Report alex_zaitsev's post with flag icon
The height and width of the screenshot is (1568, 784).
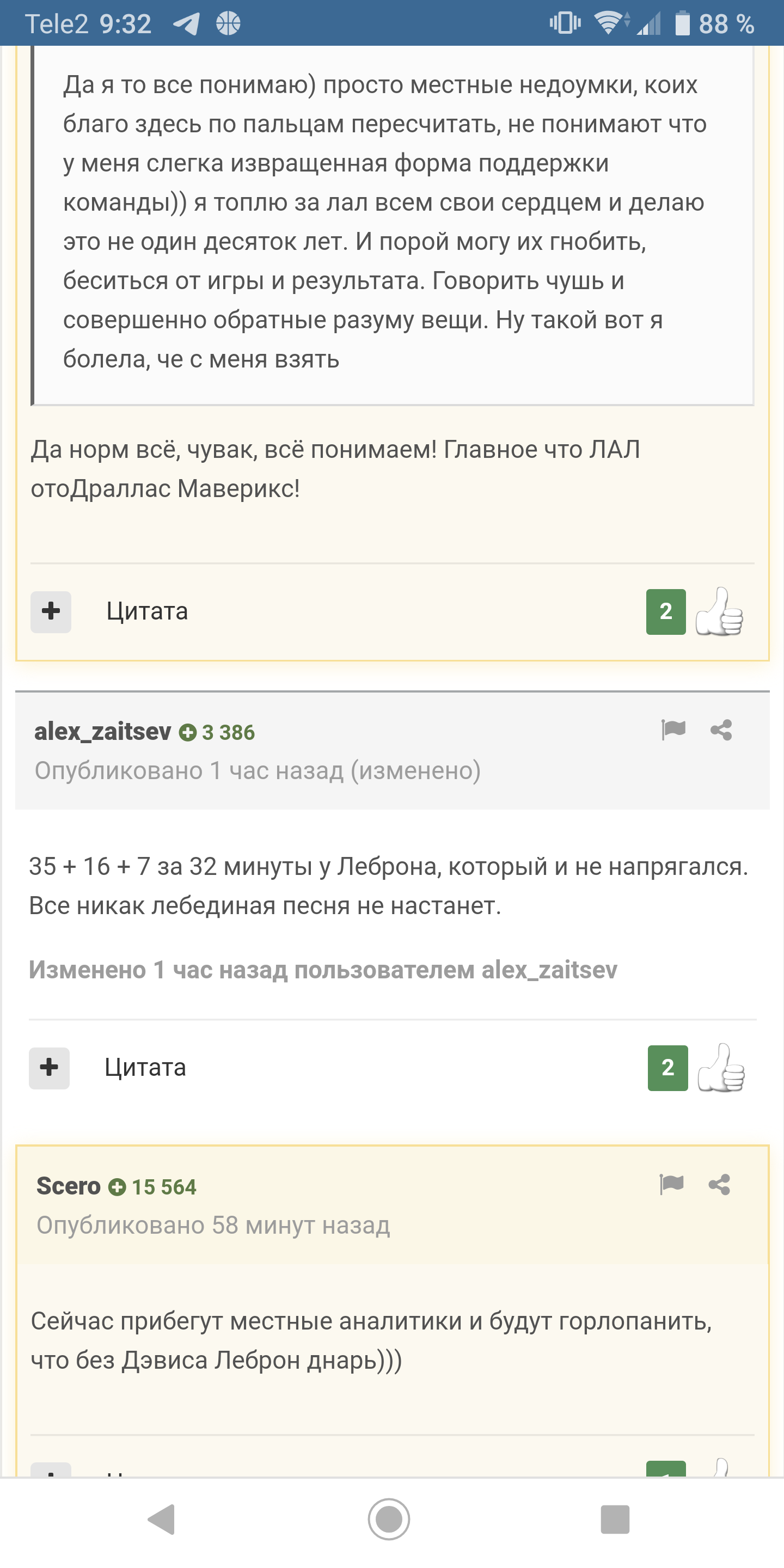(673, 728)
